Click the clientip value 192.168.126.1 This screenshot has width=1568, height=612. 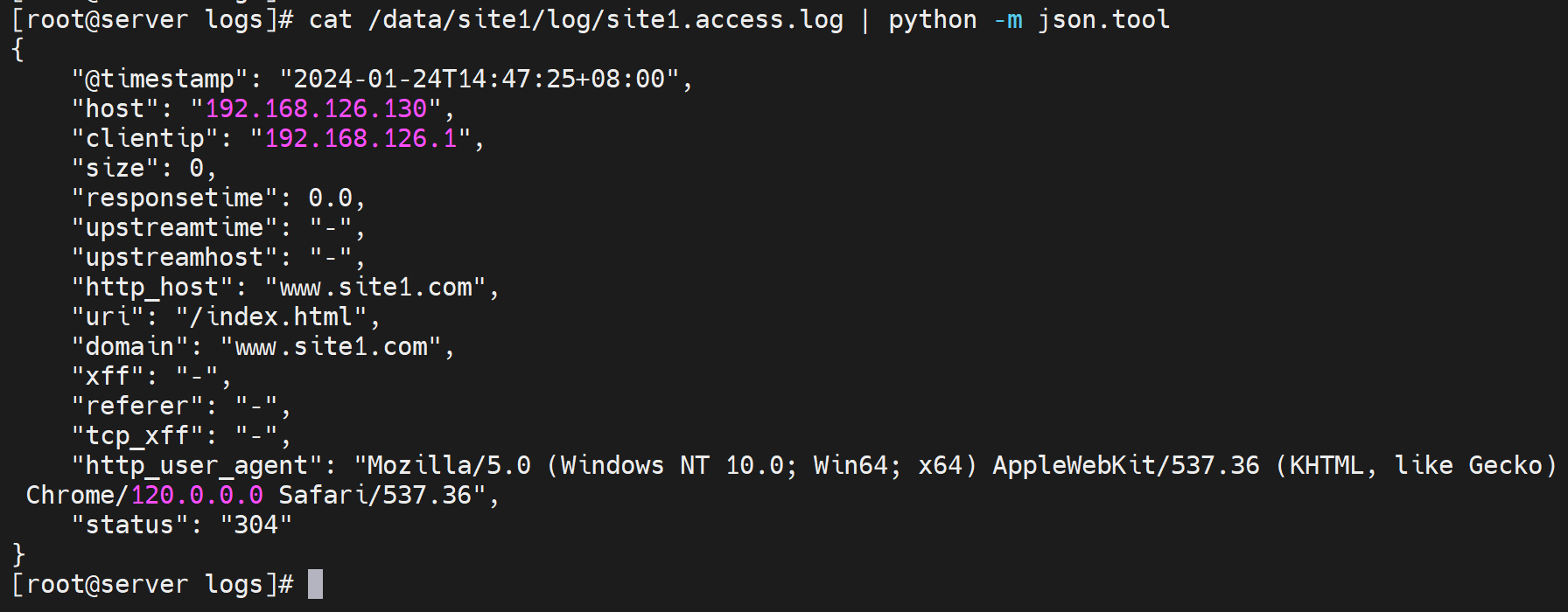coord(360,138)
